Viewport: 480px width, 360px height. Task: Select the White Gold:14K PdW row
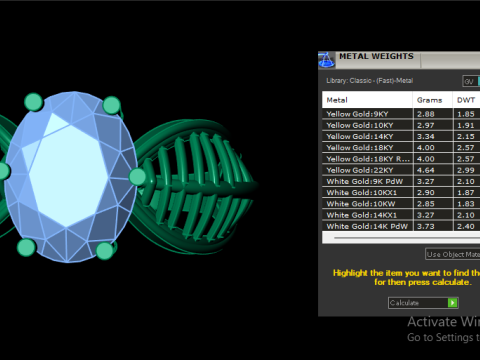tap(401, 226)
